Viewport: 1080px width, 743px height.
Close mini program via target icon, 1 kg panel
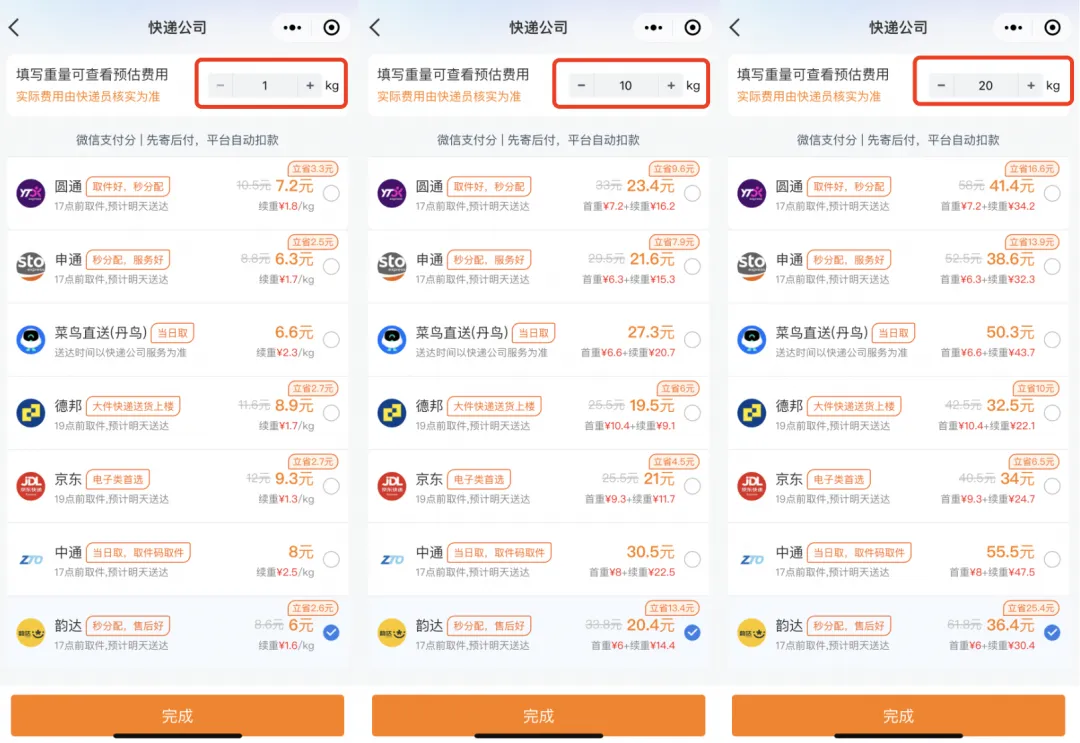331,28
